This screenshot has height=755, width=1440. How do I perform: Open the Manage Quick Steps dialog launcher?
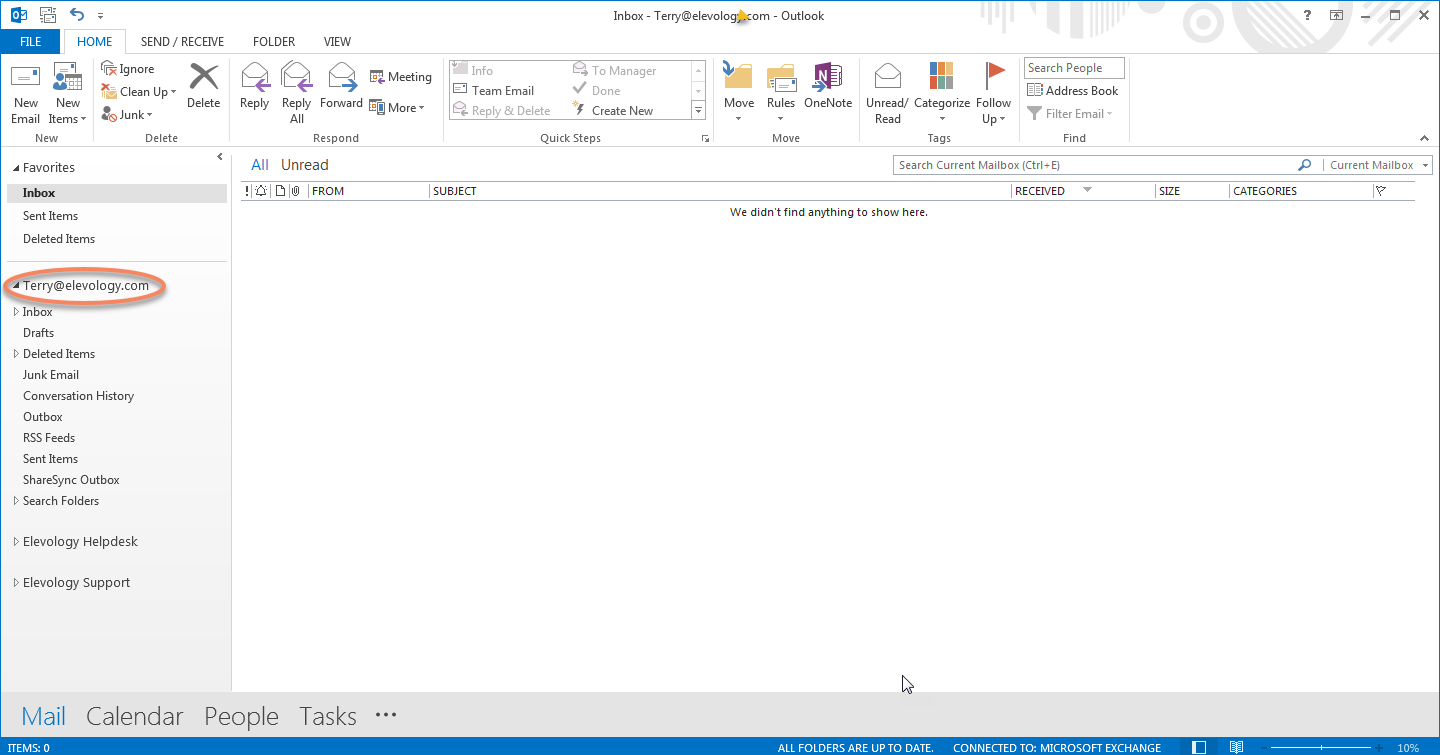pos(705,138)
